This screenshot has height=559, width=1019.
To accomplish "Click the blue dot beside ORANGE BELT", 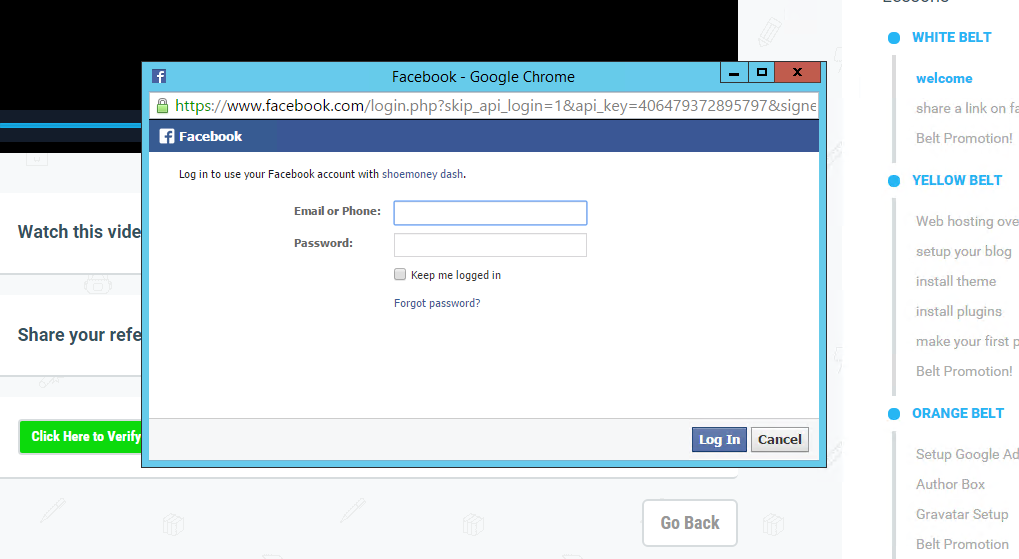I will click(894, 413).
